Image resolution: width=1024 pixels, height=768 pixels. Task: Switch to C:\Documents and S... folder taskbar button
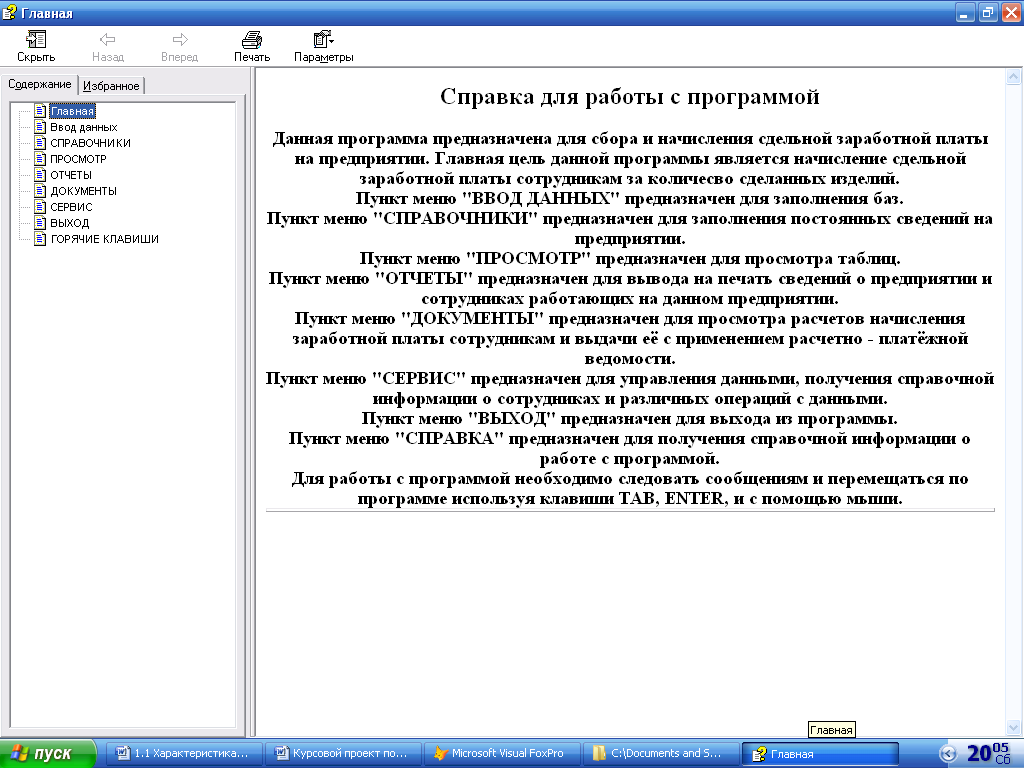tap(660, 753)
